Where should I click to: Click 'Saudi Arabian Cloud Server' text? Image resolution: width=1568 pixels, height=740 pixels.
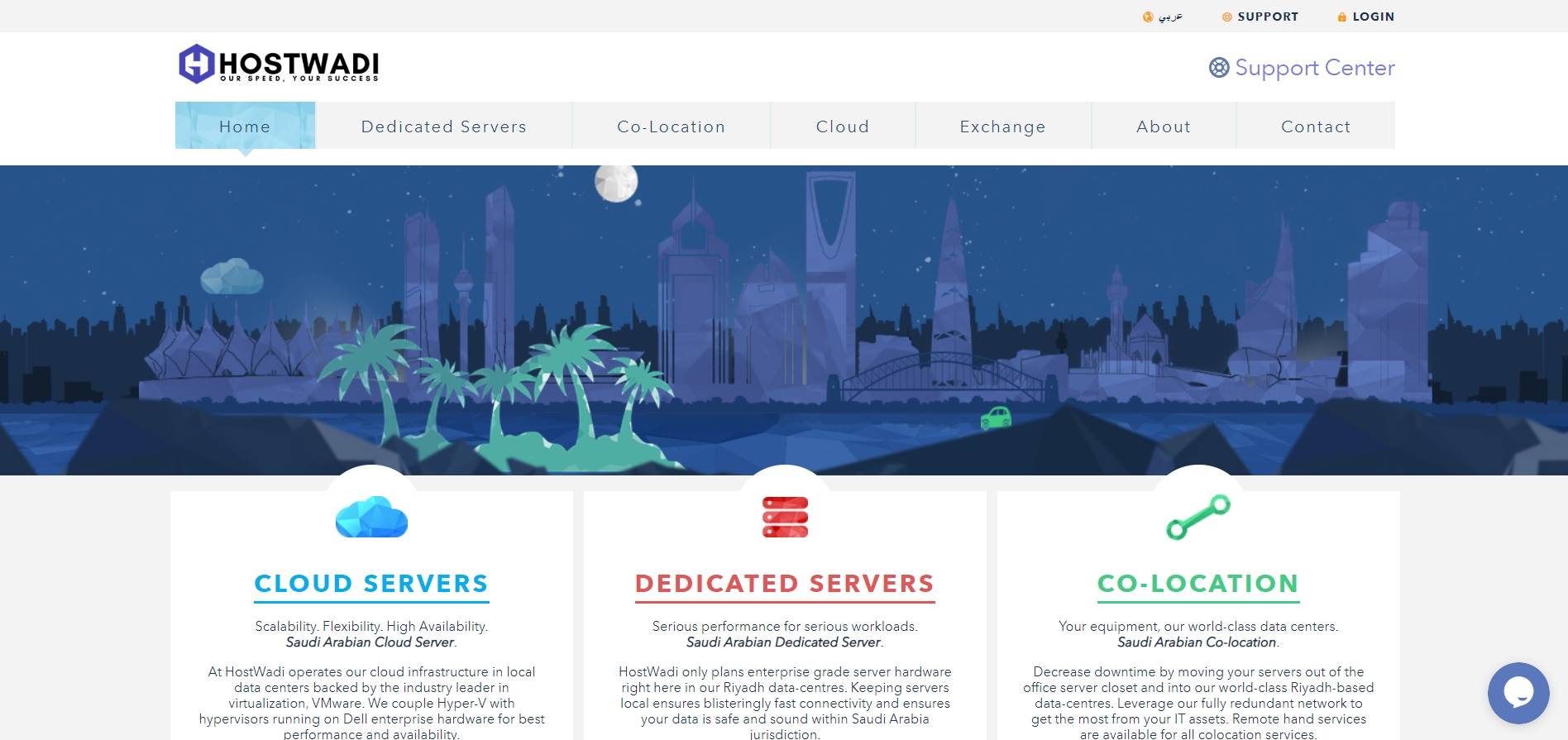pos(370,642)
